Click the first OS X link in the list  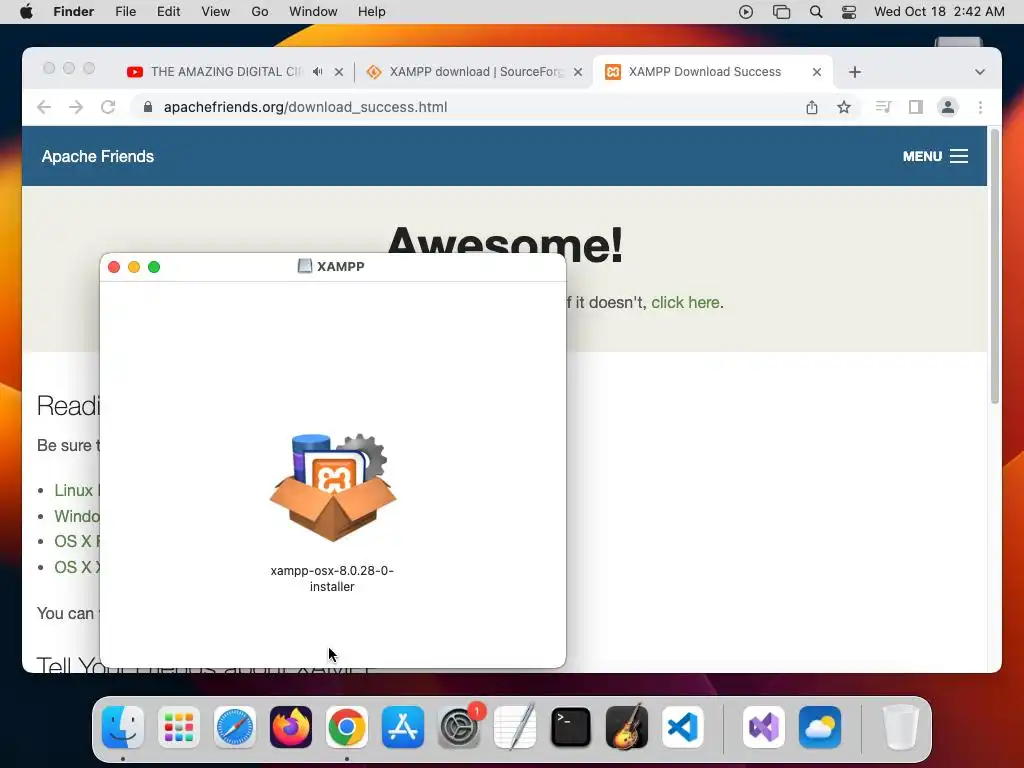[x=77, y=541]
